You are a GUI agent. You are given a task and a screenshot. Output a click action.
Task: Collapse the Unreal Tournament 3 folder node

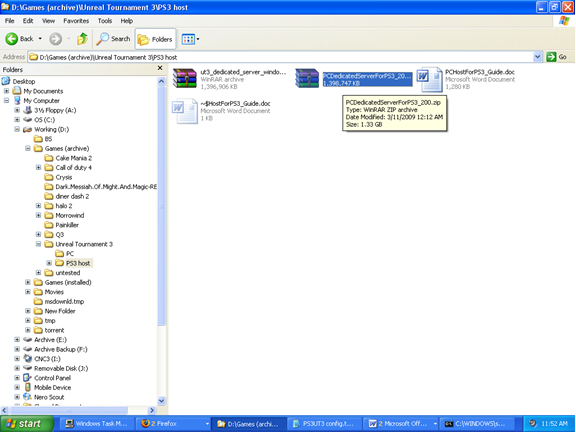(38, 244)
